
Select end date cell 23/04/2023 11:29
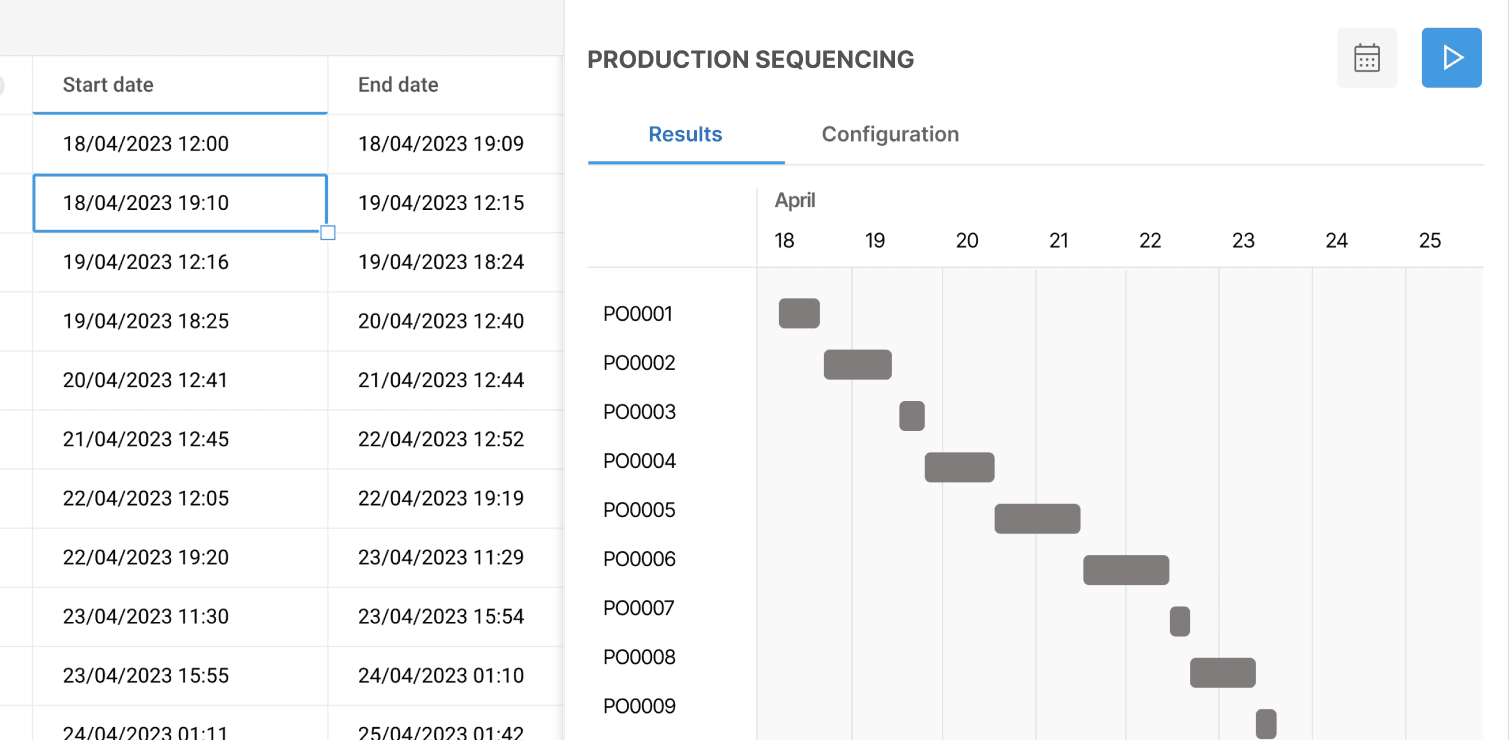click(446, 557)
